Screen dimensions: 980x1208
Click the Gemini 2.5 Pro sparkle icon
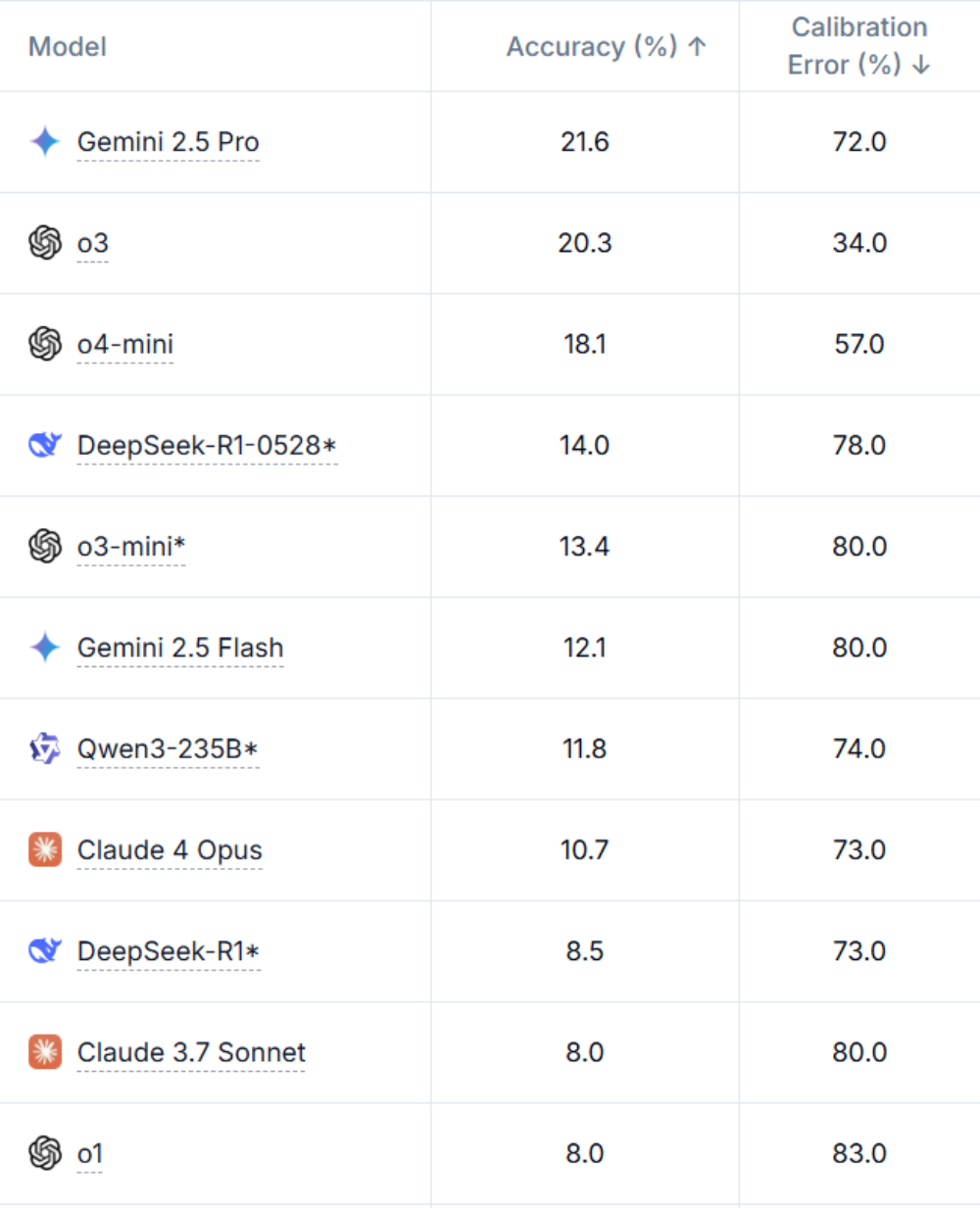tap(45, 142)
